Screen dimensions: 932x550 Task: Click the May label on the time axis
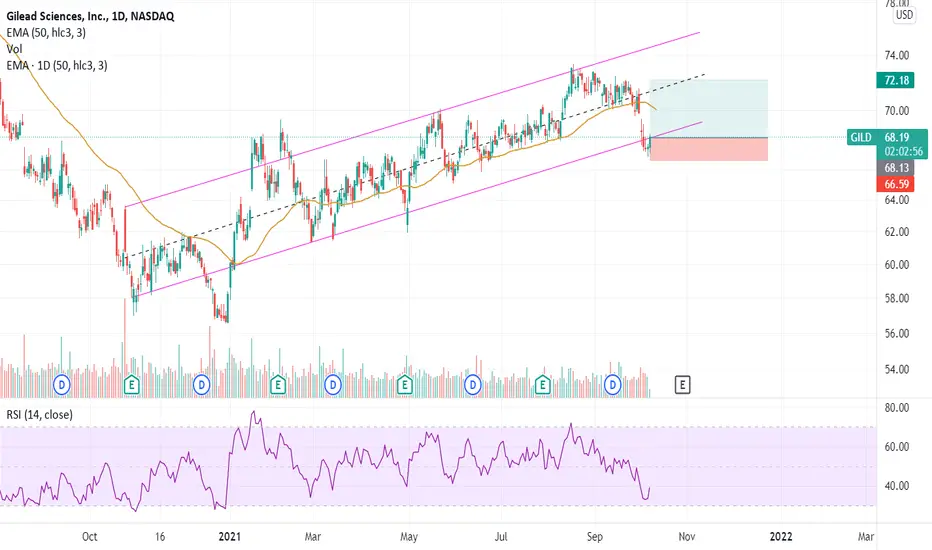(x=409, y=537)
